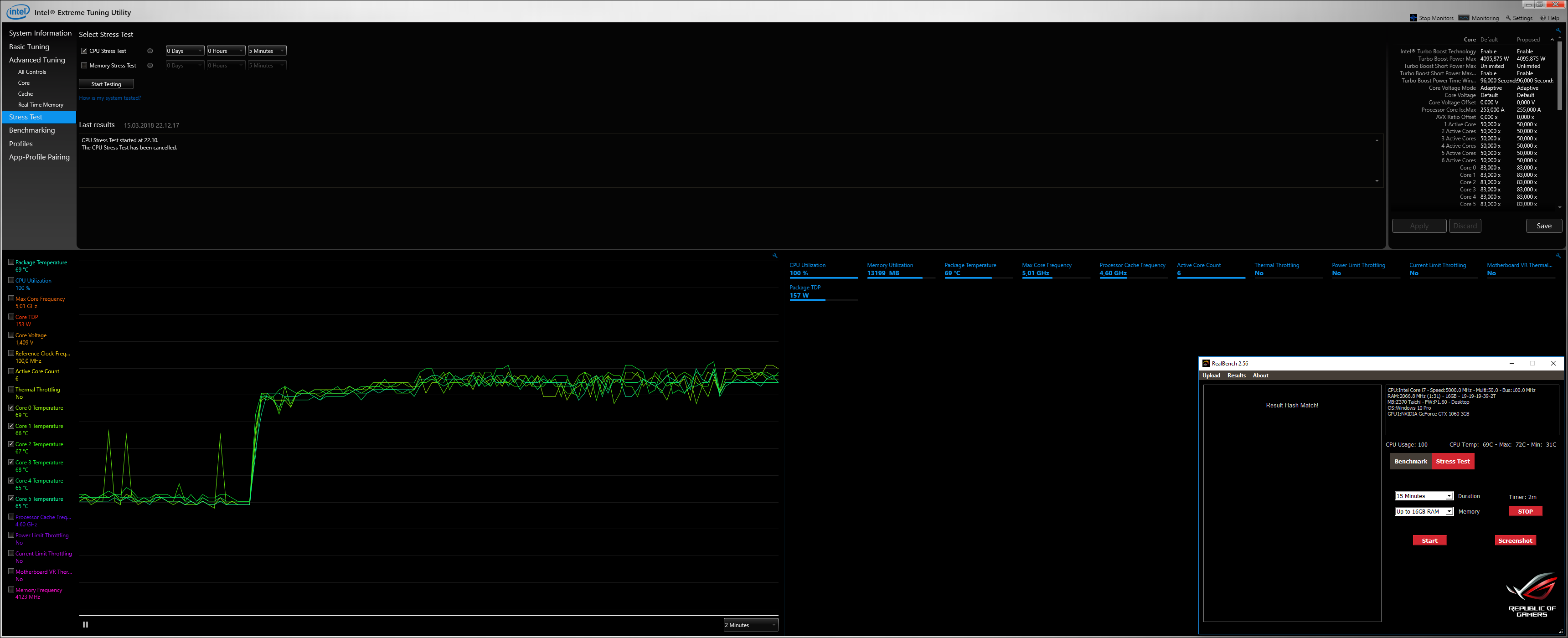Click the CPU Utilization 100 % monitor tile
The width and height of the screenshot is (1568, 638).
click(x=824, y=270)
